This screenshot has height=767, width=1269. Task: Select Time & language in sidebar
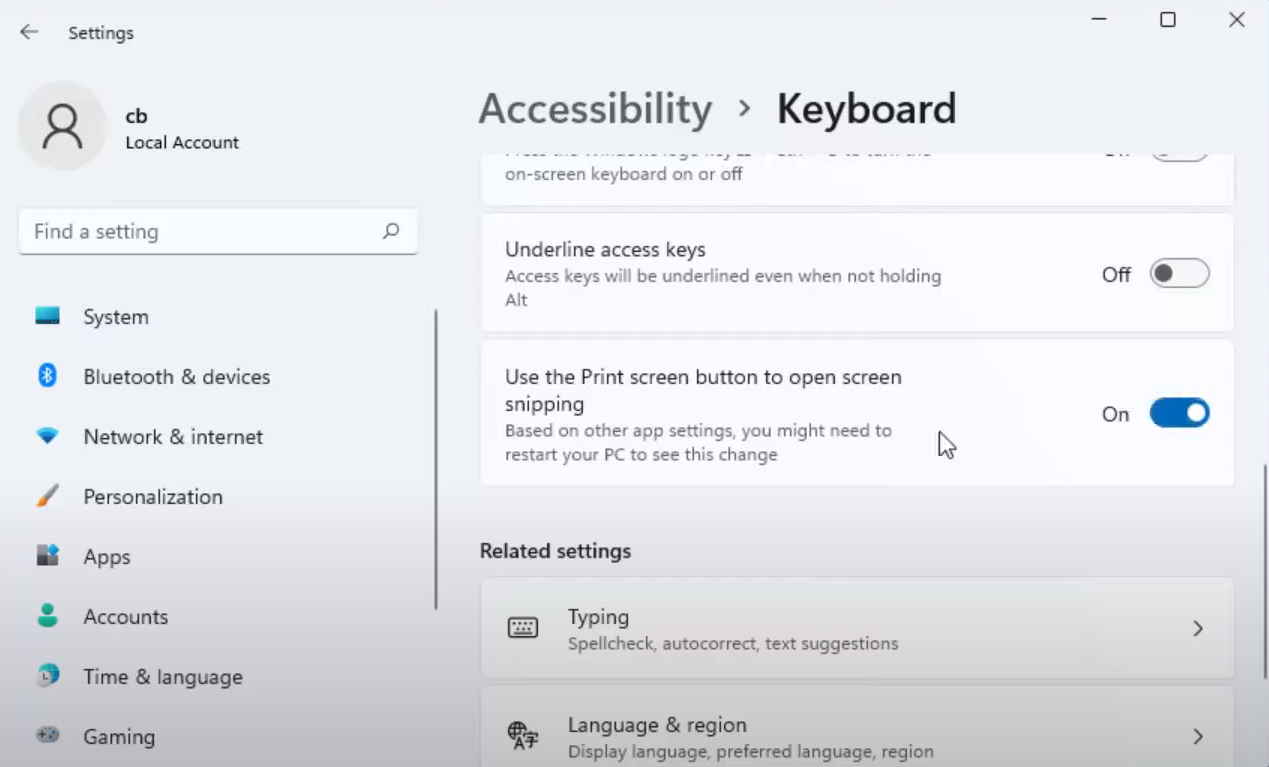pyautogui.click(x=162, y=677)
